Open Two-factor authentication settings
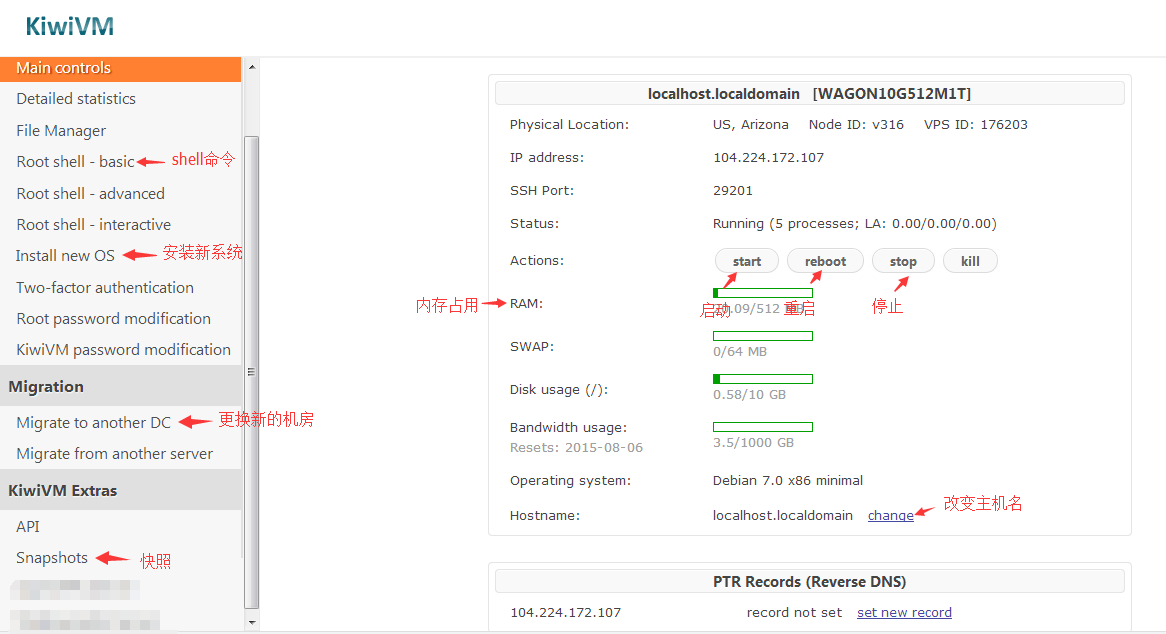This screenshot has height=634, width=1166. click(105, 288)
